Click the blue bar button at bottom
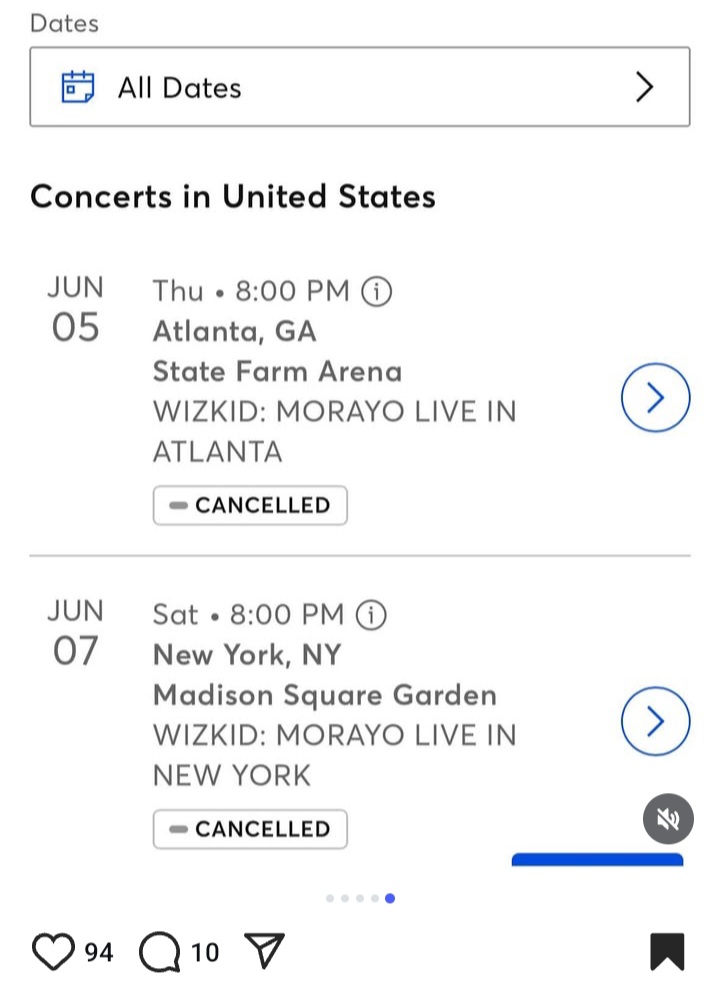The width and height of the screenshot is (720, 994). 597,860
